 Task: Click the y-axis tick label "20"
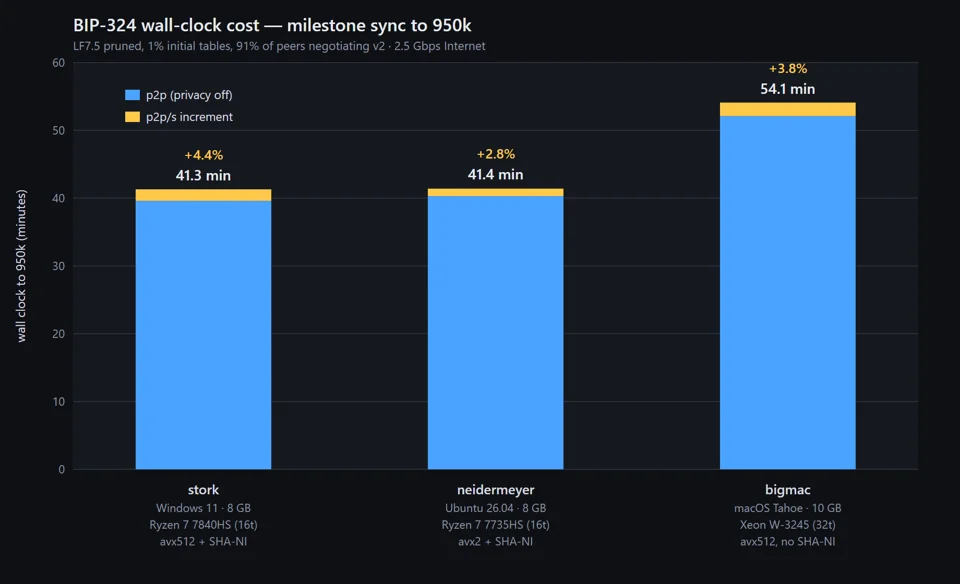[x=59, y=334]
